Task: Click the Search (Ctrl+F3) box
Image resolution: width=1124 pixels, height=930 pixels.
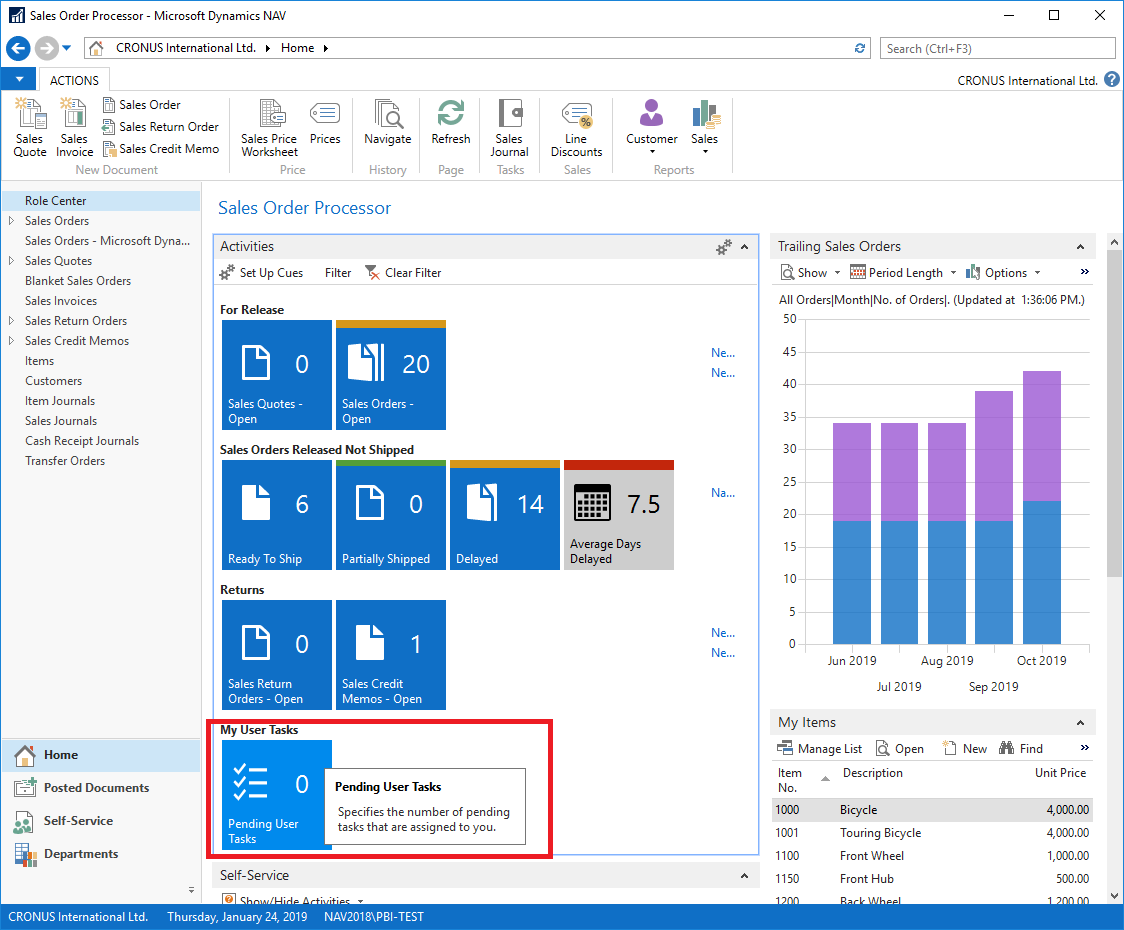Action: 997,48
